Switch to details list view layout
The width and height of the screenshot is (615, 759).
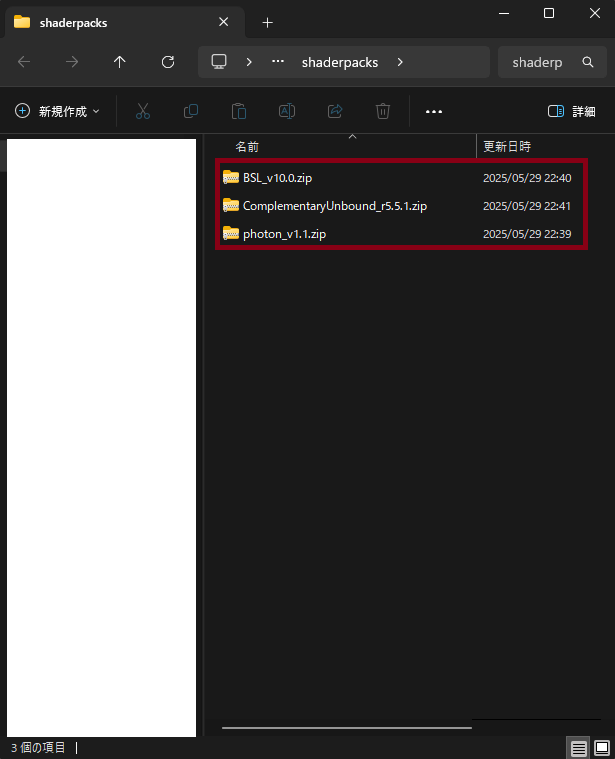tap(578, 748)
